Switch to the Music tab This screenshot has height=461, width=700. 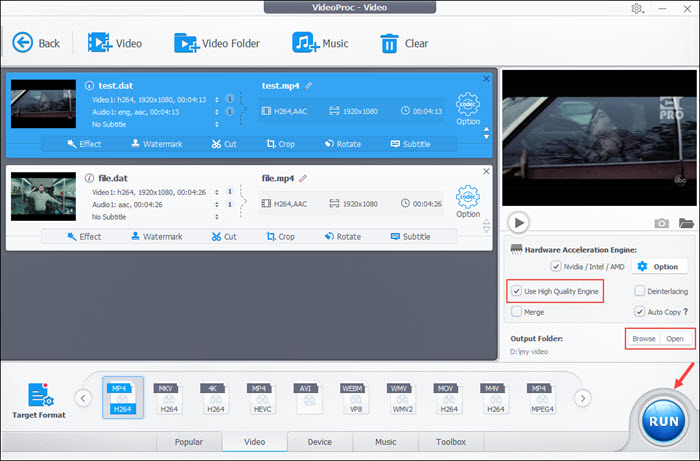coord(386,442)
